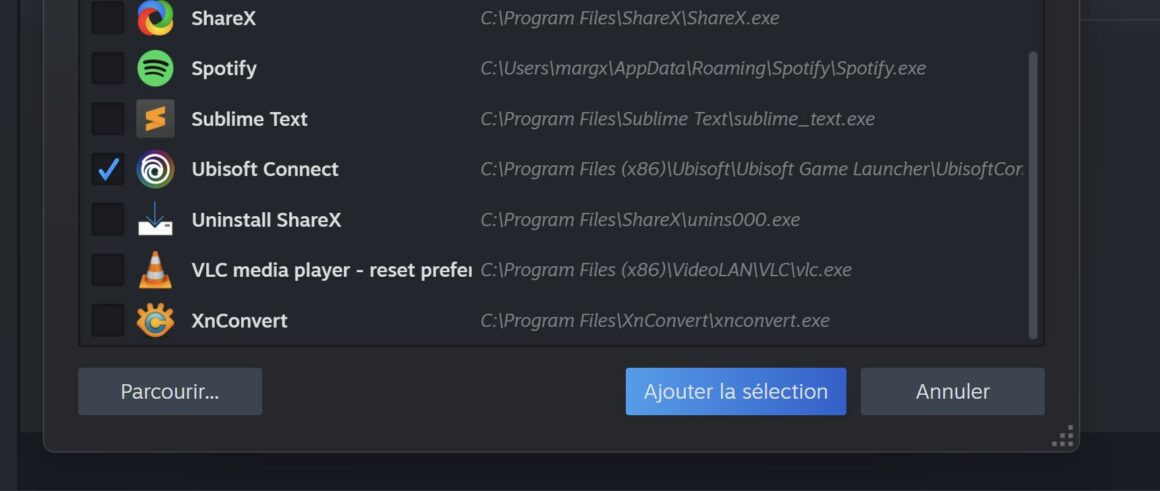
Task: Cancel with the Annuler button
Action: 952,391
